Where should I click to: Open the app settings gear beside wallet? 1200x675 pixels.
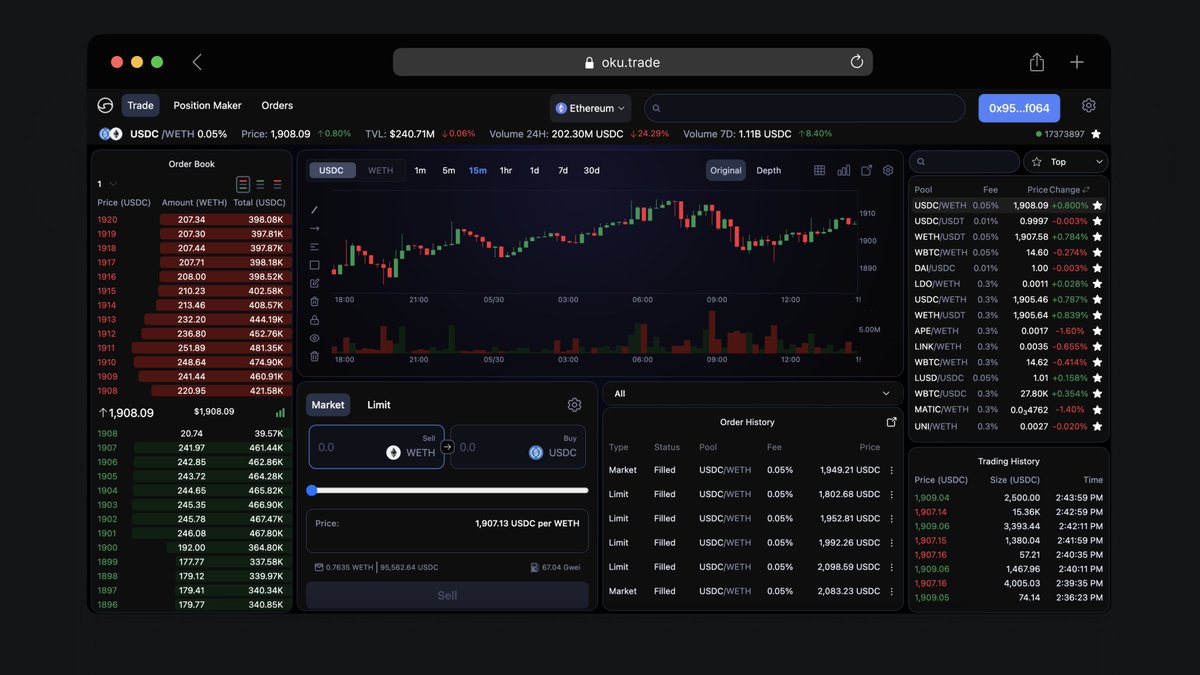click(x=1089, y=105)
